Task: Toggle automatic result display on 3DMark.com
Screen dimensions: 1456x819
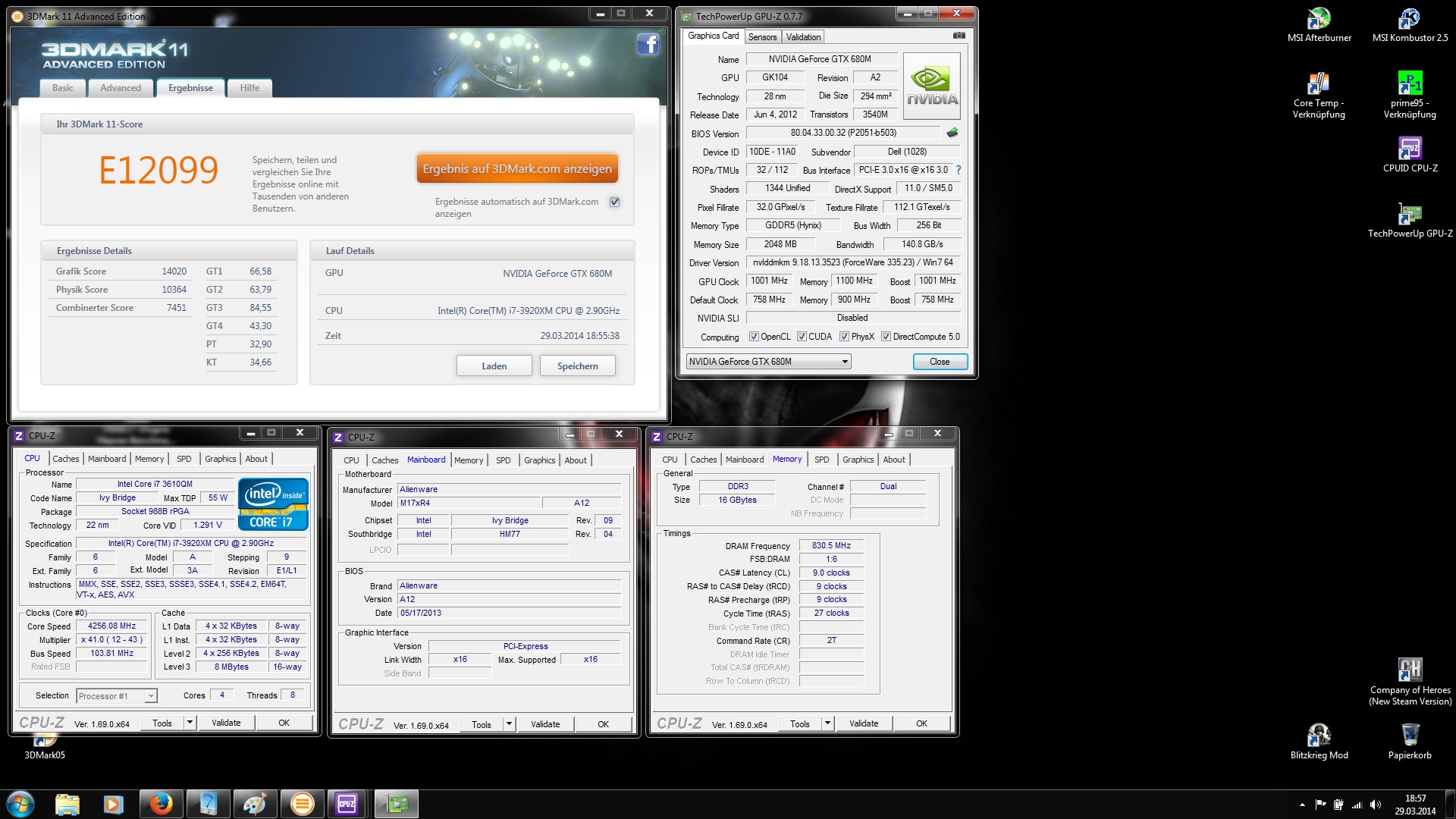Action: pos(615,202)
